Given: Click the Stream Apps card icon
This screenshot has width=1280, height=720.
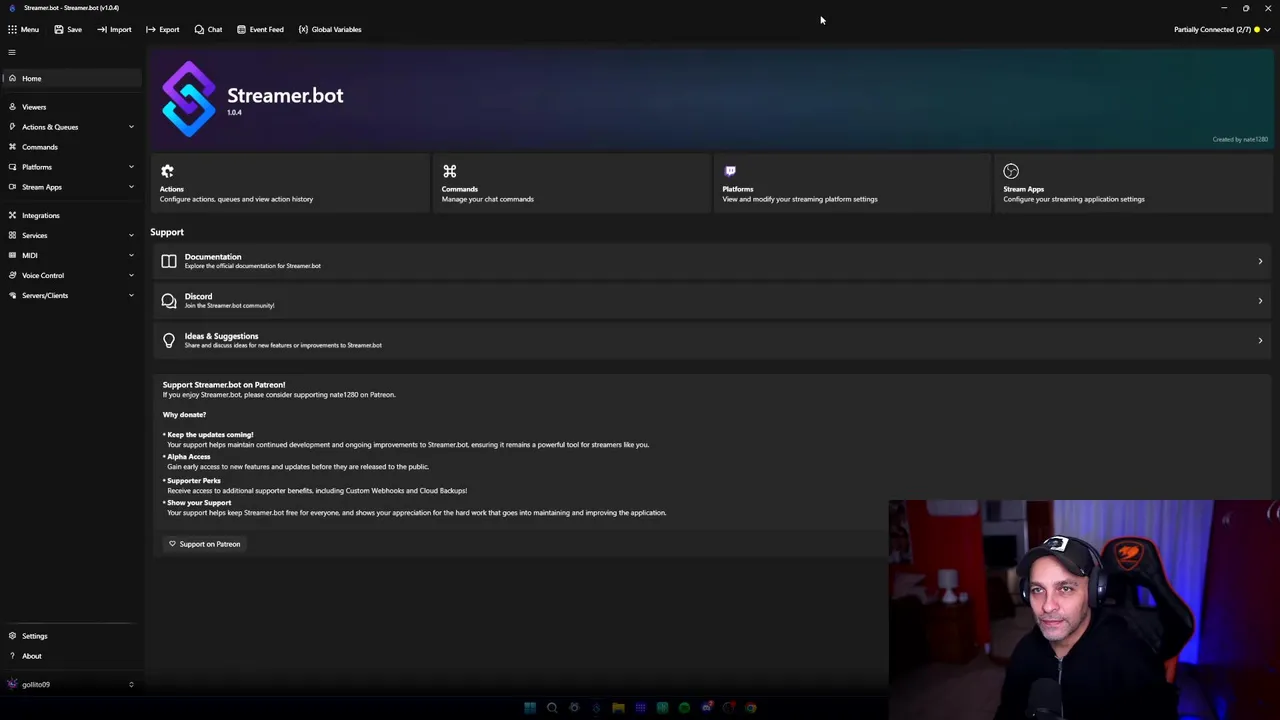Looking at the screenshot, I should [x=1011, y=171].
